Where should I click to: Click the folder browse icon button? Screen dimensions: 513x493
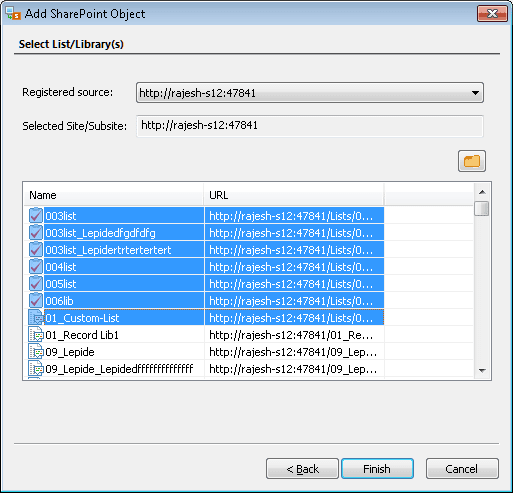coord(472,161)
